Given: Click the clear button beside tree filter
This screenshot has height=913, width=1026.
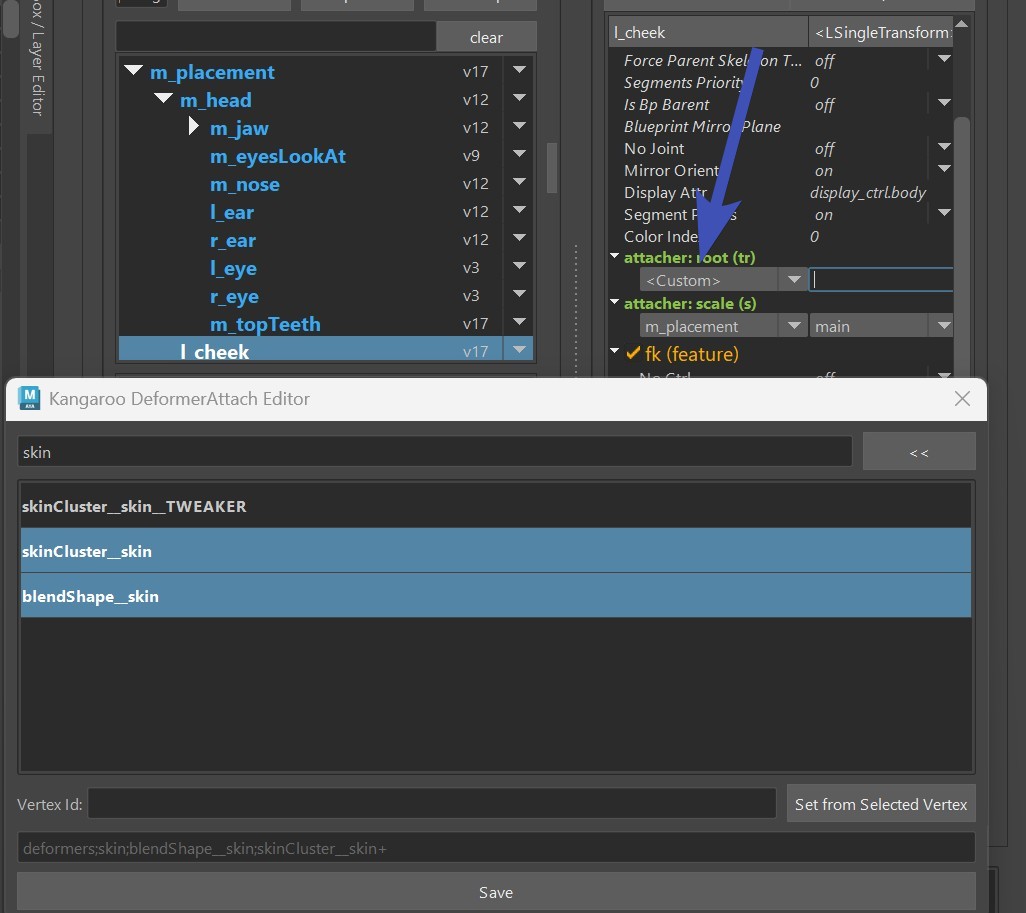Looking at the screenshot, I should tap(486, 37).
